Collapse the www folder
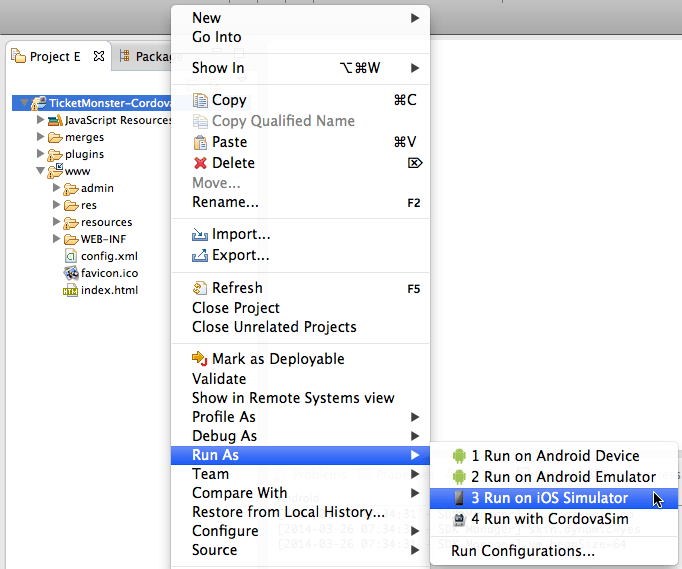The height and width of the screenshot is (569, 682). (41, 171)
